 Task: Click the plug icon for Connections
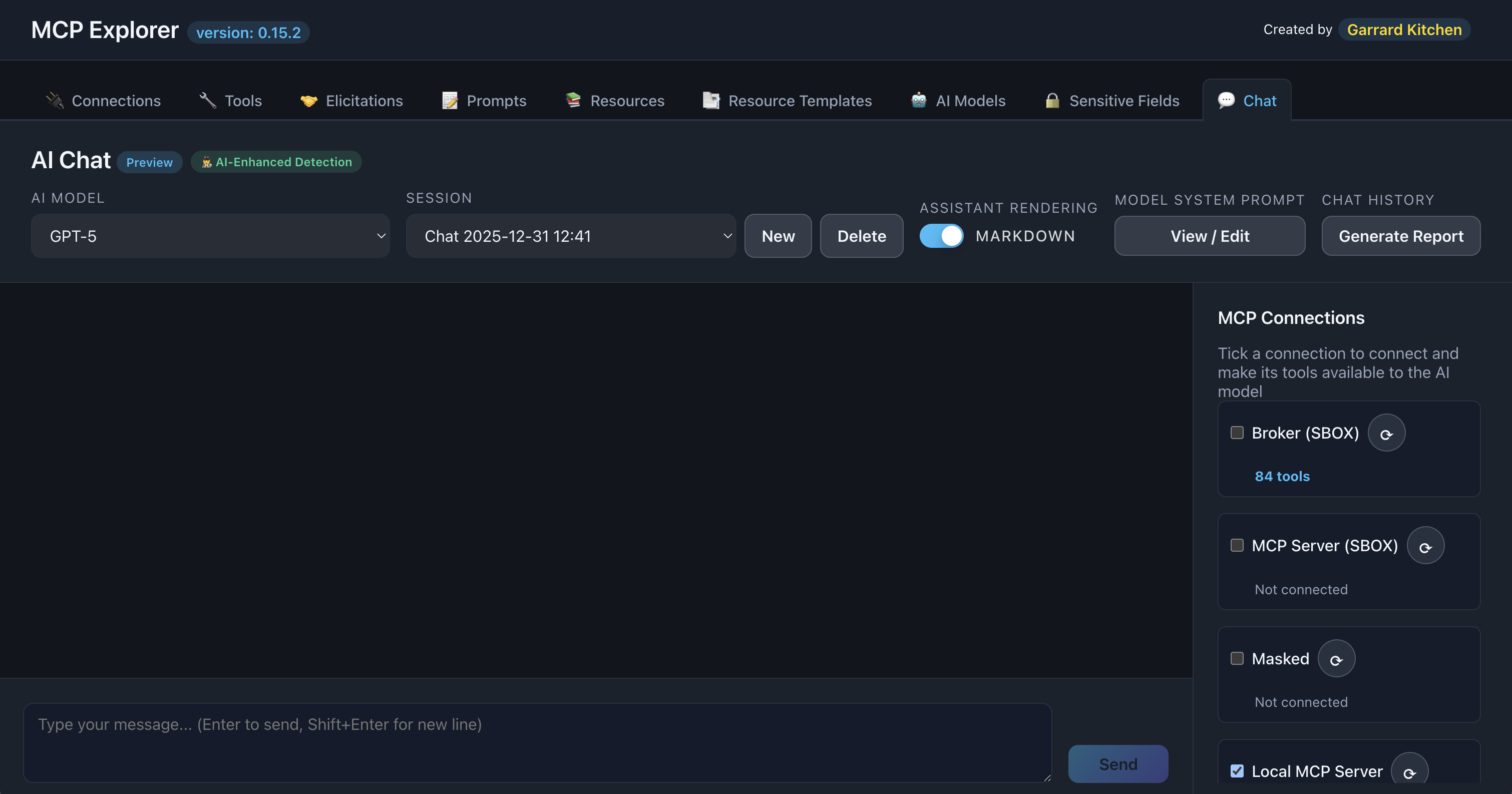pyautogui.click(x=55, y=101)
